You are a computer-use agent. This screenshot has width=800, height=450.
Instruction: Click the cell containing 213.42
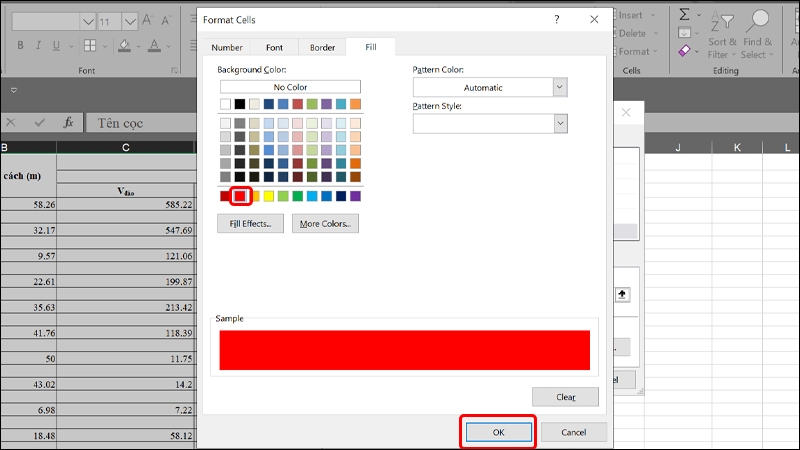126,307
